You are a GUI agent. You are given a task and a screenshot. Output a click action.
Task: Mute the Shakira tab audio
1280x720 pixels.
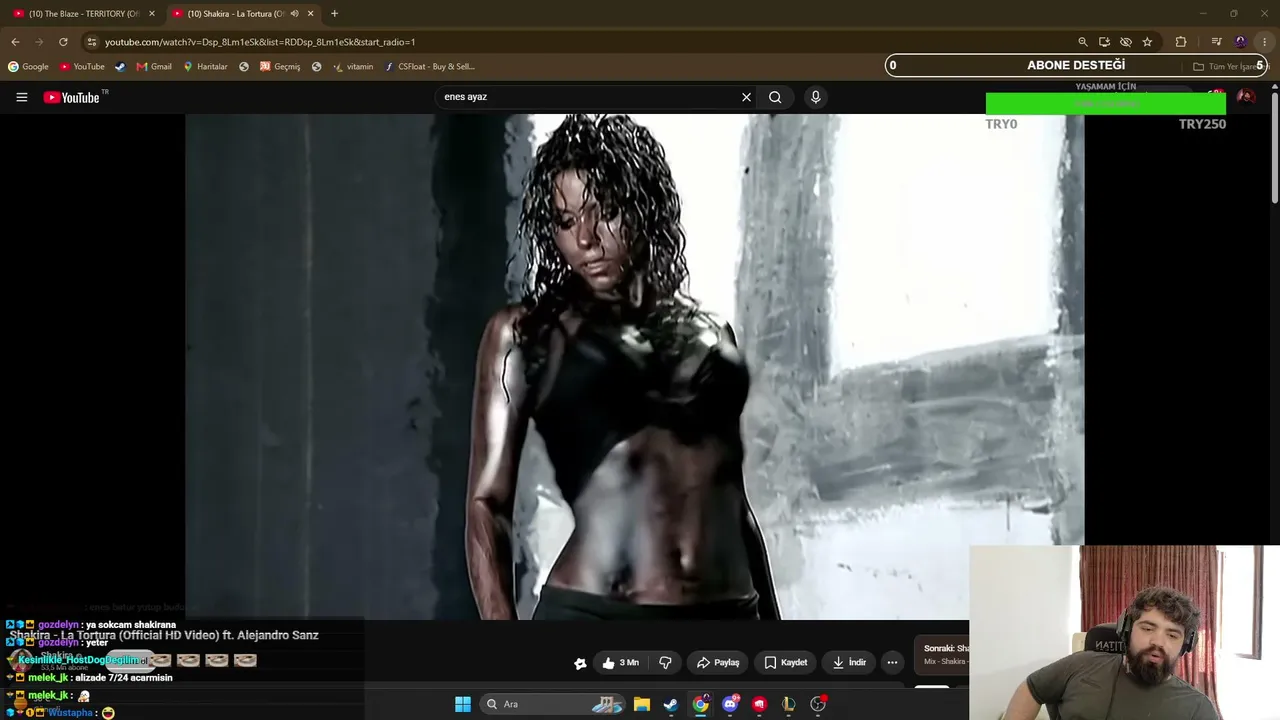294,14
